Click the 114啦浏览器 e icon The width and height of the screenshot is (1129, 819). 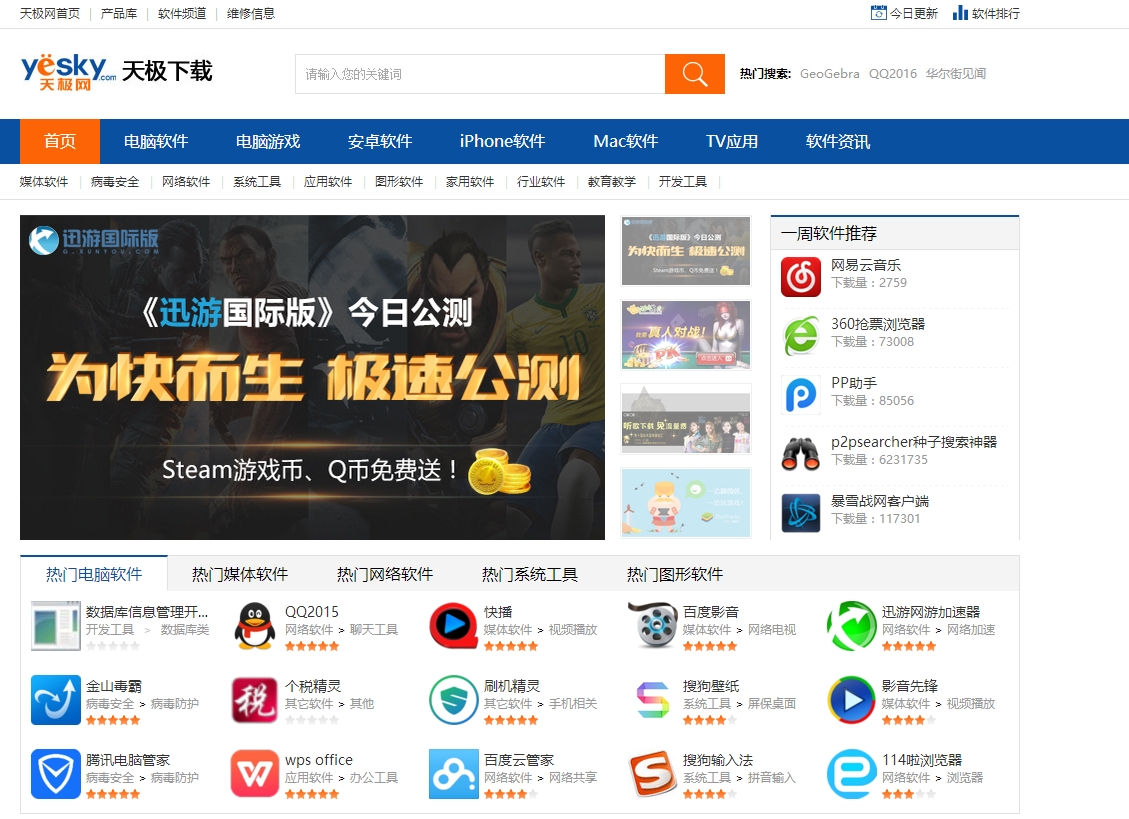851,774
